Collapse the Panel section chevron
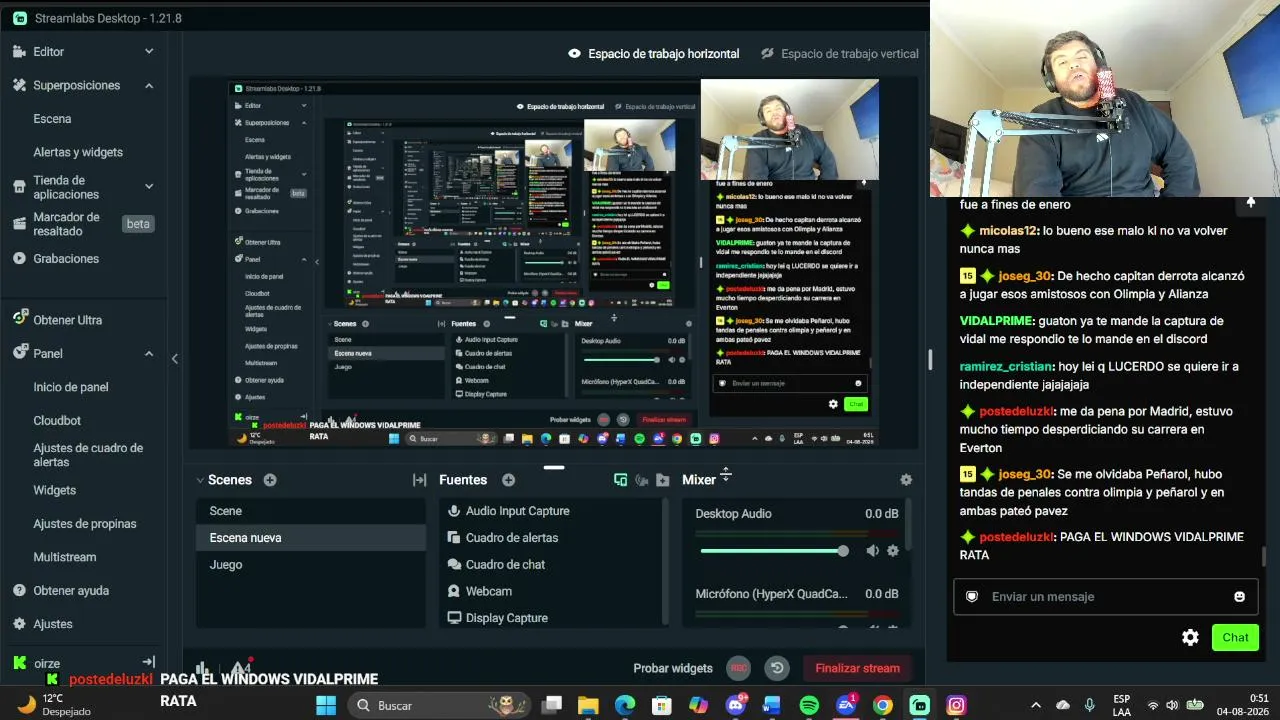 point(149,353)
